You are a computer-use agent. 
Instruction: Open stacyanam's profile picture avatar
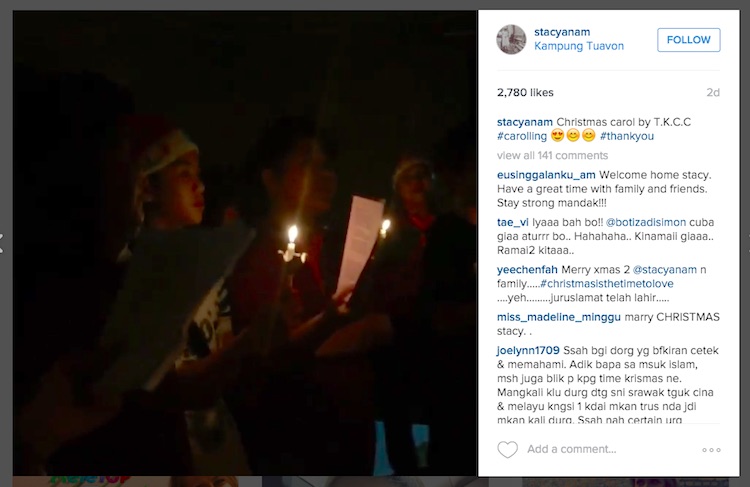(x=511, y=39)
